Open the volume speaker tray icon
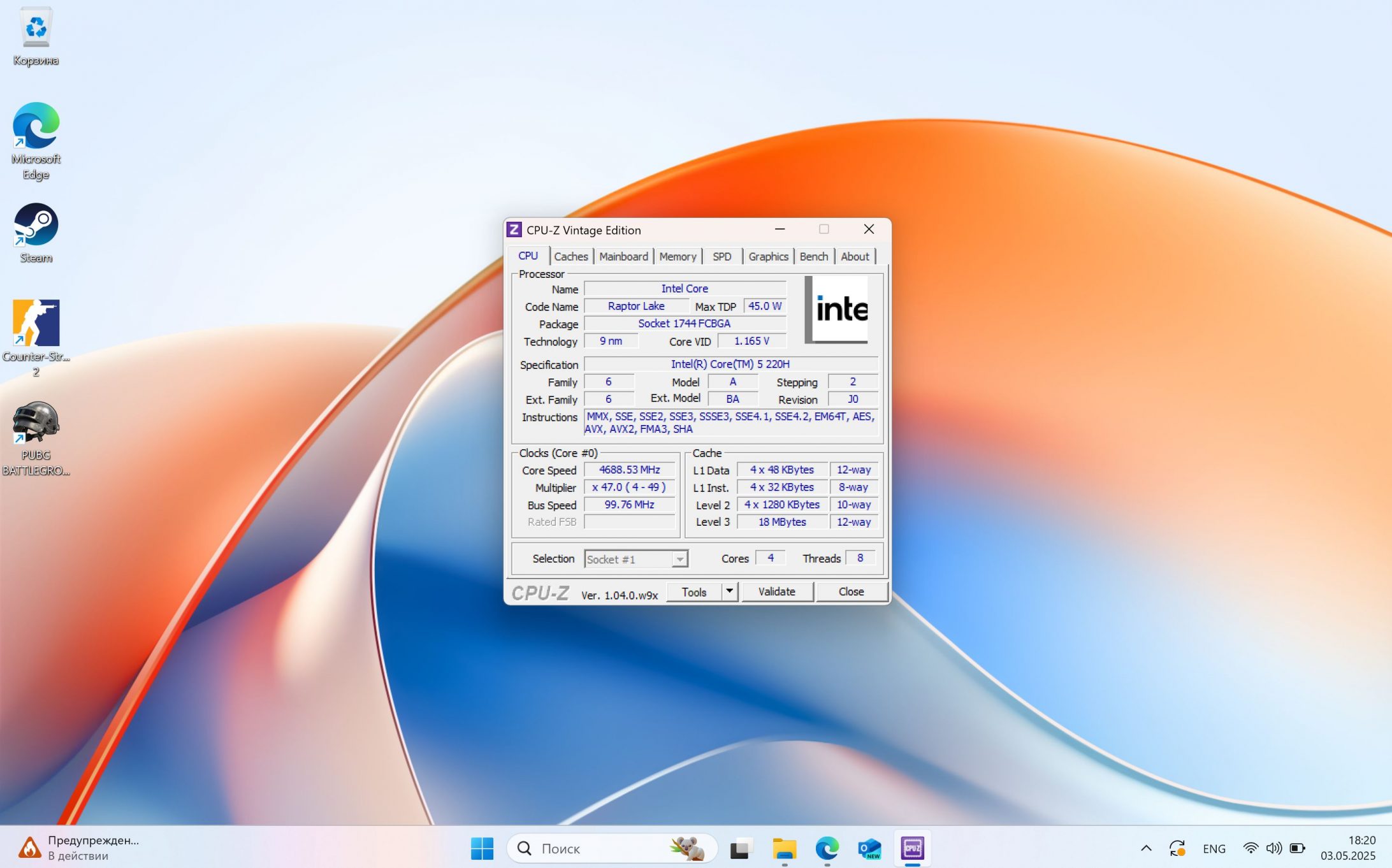The height and width of the screenshot is (868, 1392). [1273, 848]
